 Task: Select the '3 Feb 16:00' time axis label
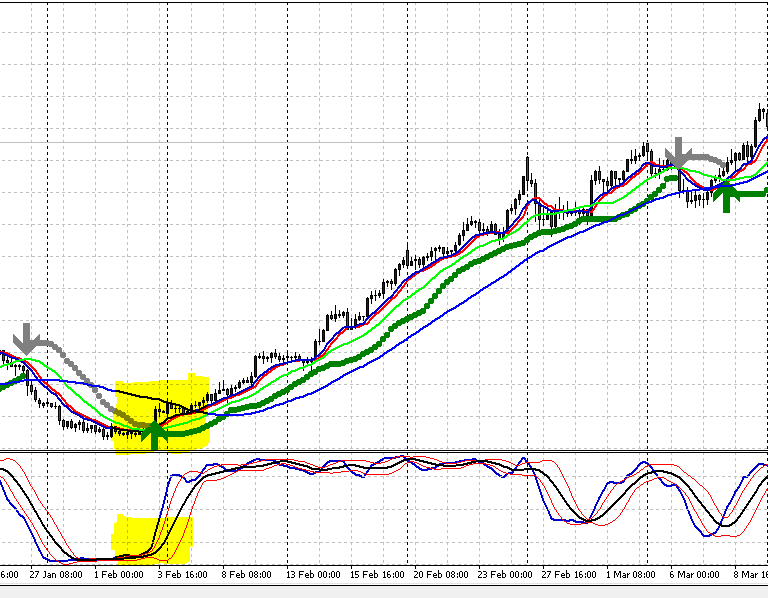click(183, 574)
